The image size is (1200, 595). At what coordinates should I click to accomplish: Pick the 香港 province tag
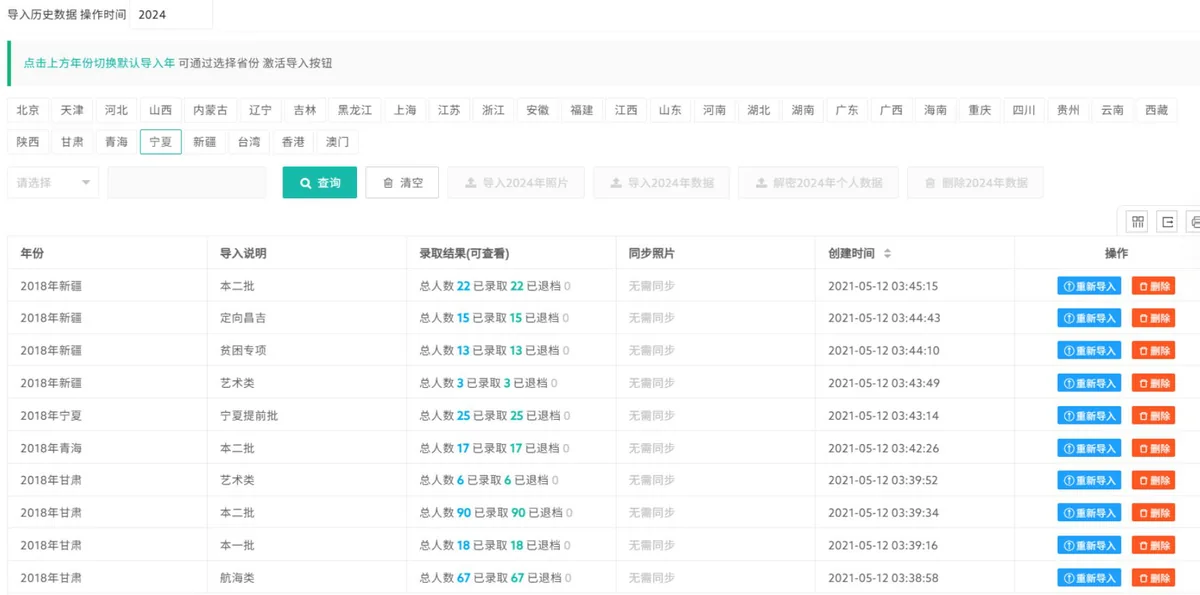coord(292,142)
